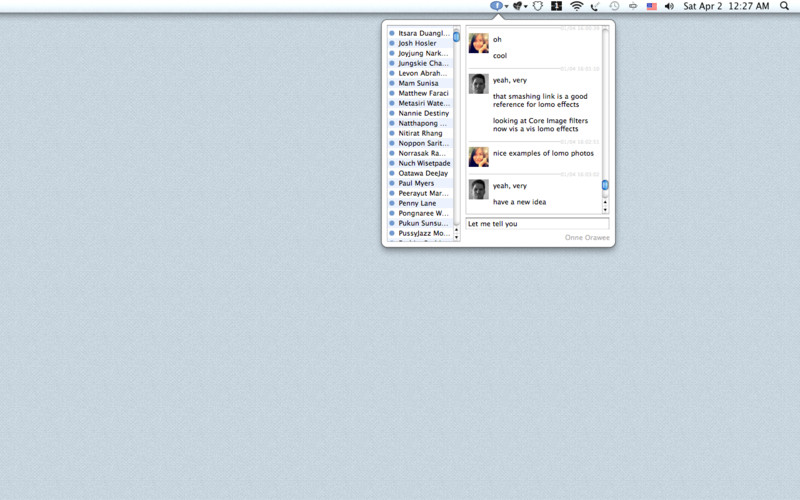Click online status dot beside Paul Myers
800x500 pixels.
pyautogui.click(x=392, y=183)
